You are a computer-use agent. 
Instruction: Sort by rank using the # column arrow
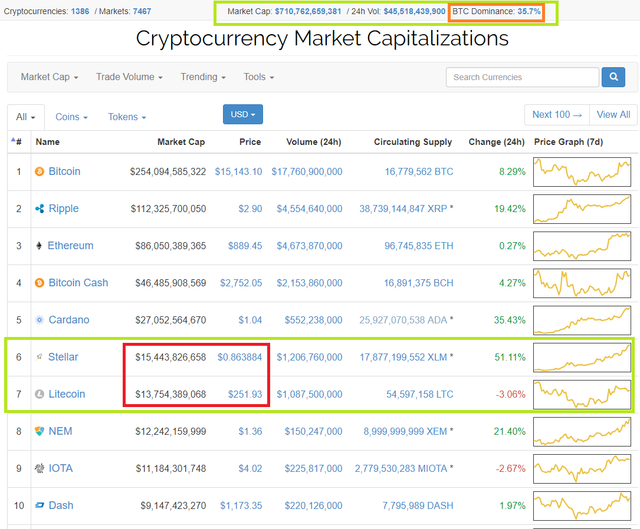pos(16,142)
